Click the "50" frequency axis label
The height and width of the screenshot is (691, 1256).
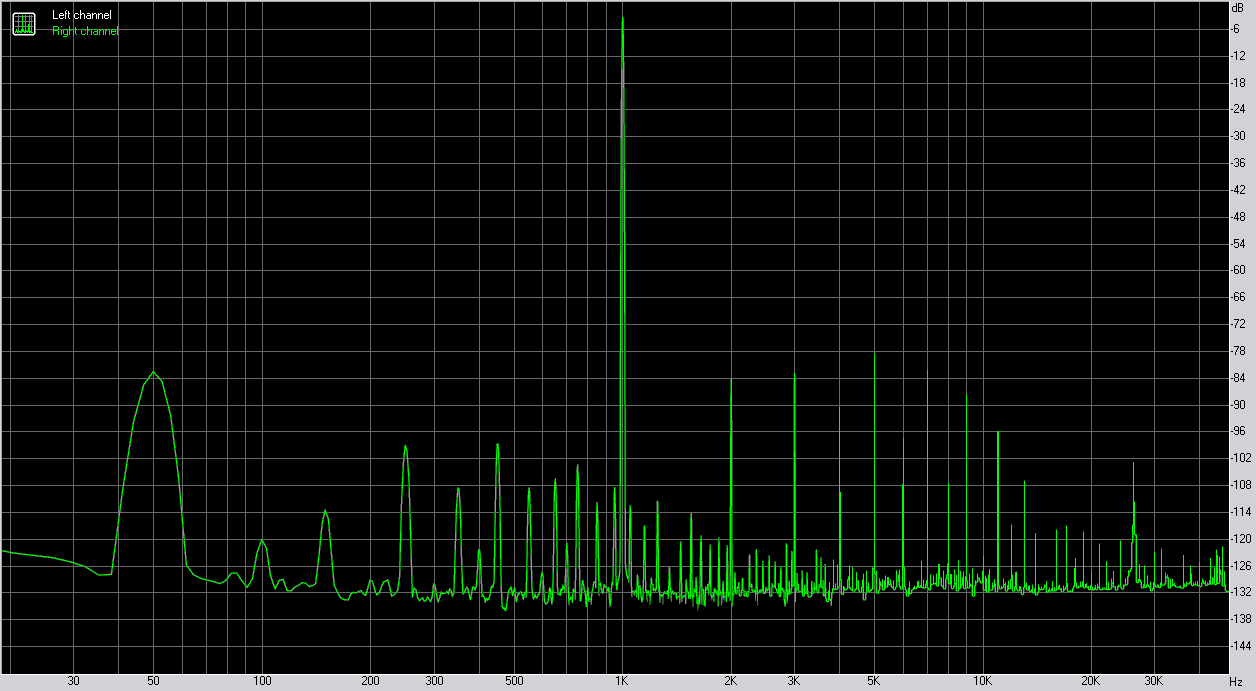[153, 681]
